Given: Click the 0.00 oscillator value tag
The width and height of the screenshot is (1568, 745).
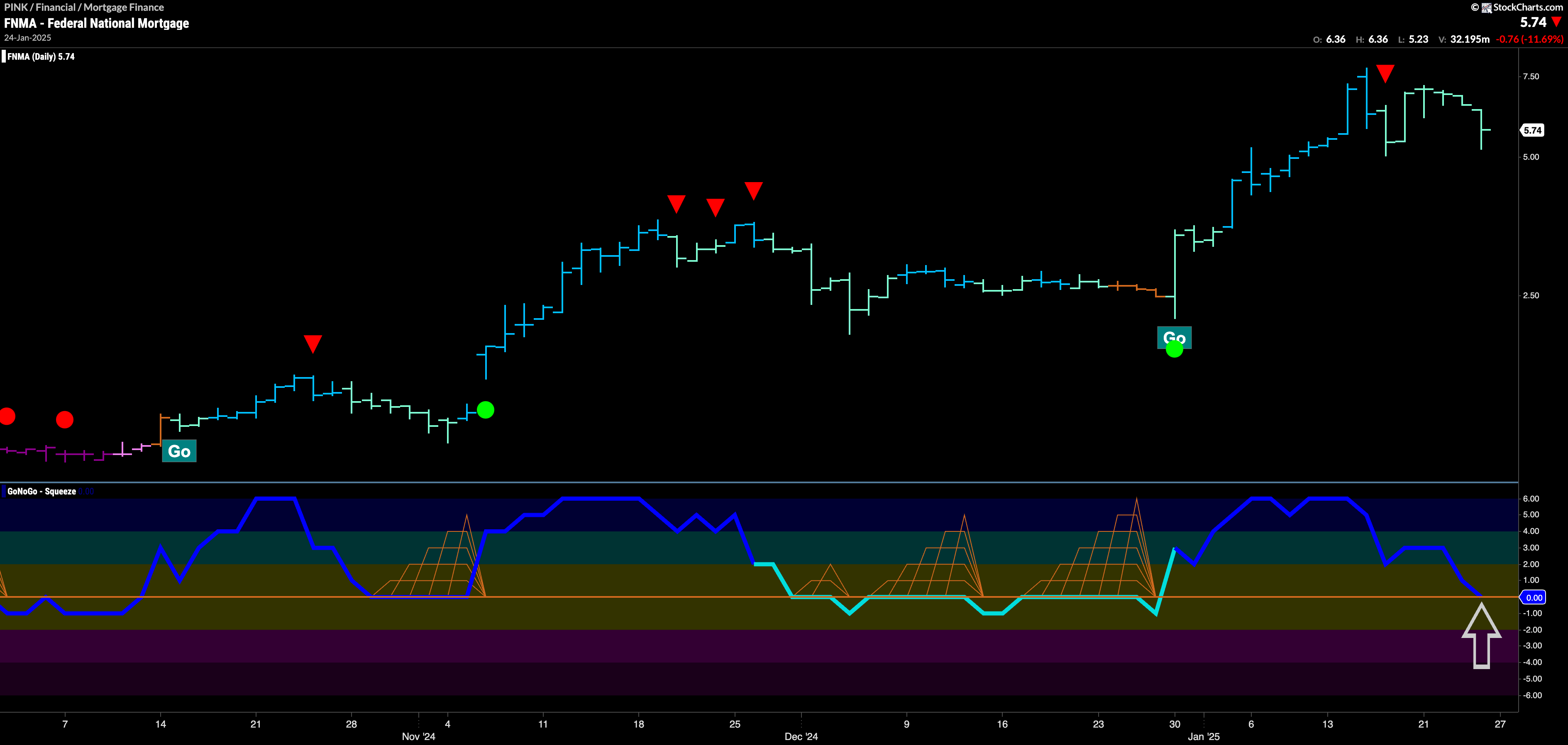Looking at the screenshot, I should click(x=1533, y=597).
